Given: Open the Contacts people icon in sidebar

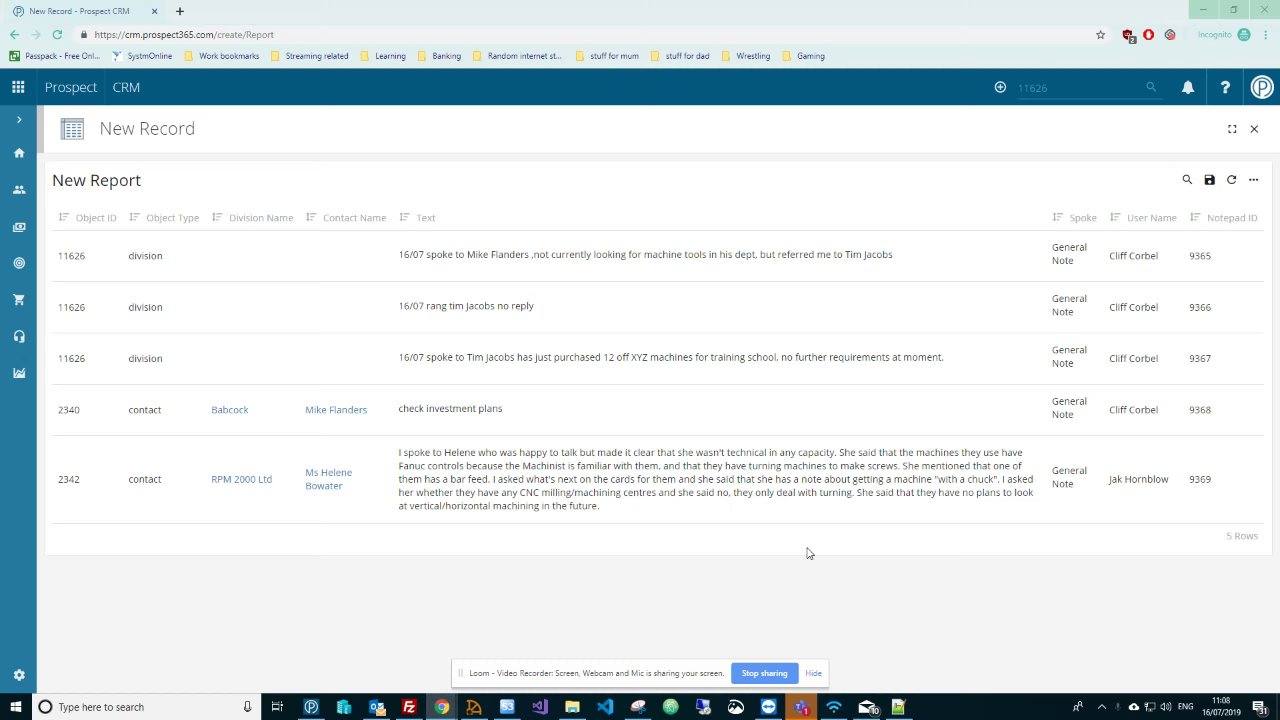Looking at the screenshot, I should pos(19,190).
